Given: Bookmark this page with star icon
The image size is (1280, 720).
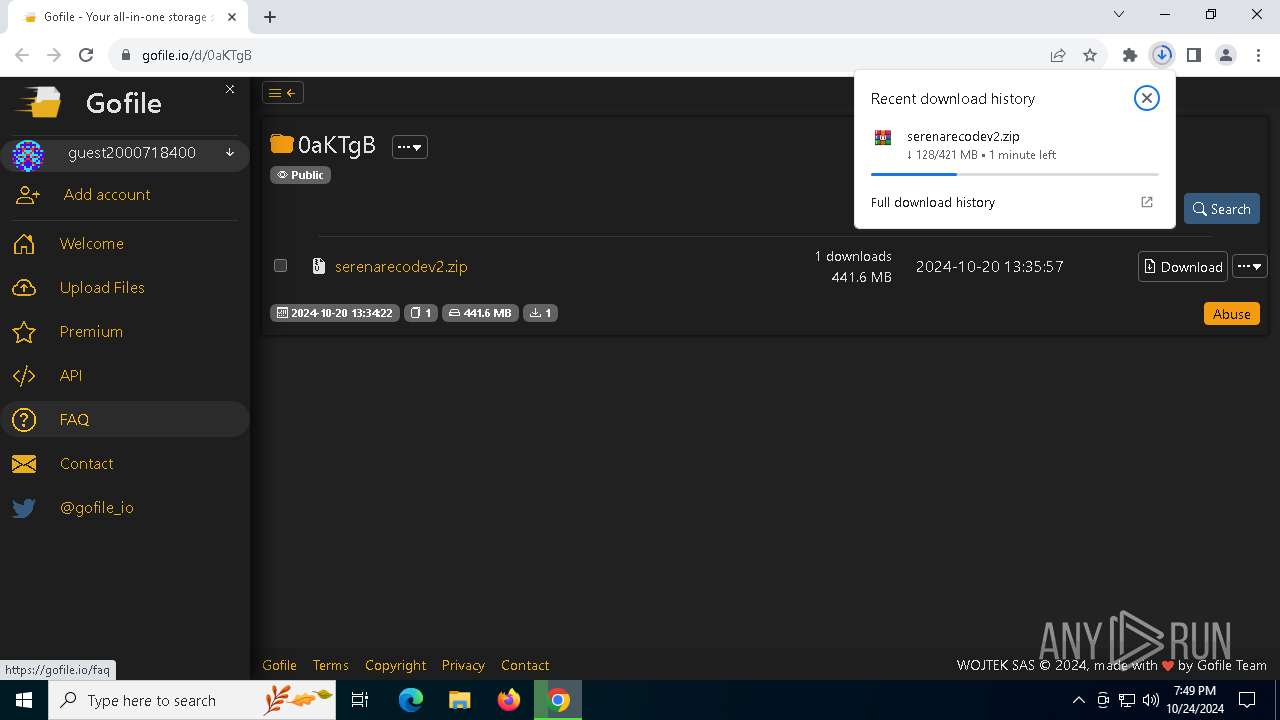Looking at the screenshot, I should [1090, 55].
